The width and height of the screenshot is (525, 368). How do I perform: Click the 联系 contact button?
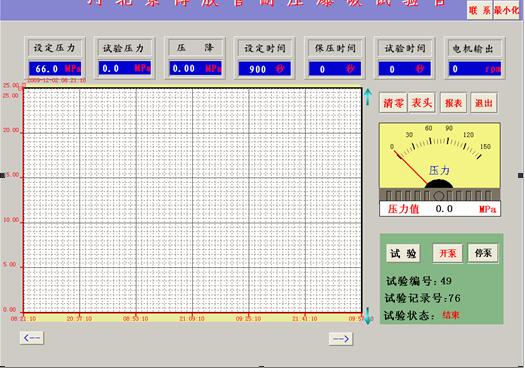(479, 10)
